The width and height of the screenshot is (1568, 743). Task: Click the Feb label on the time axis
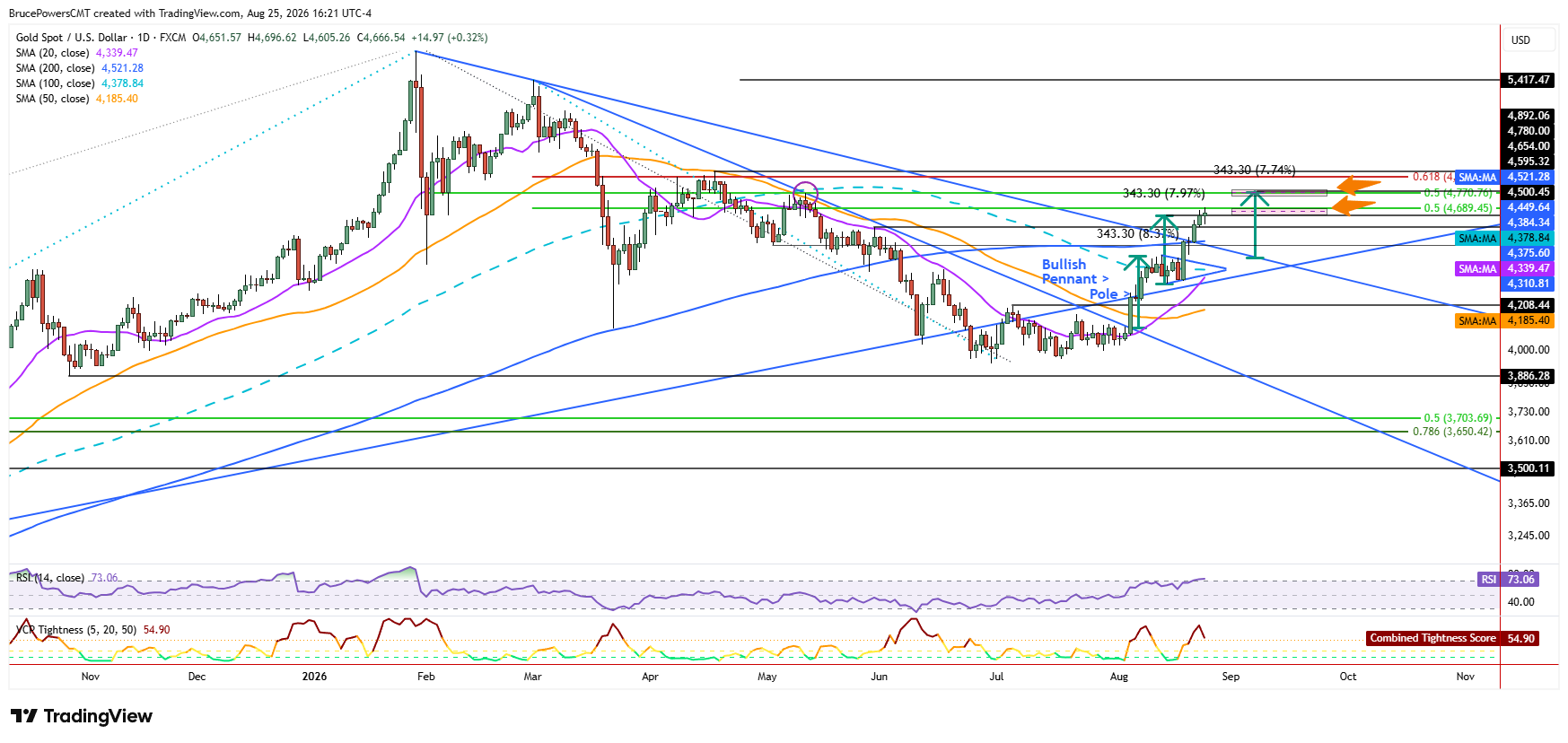coord(426,677)
